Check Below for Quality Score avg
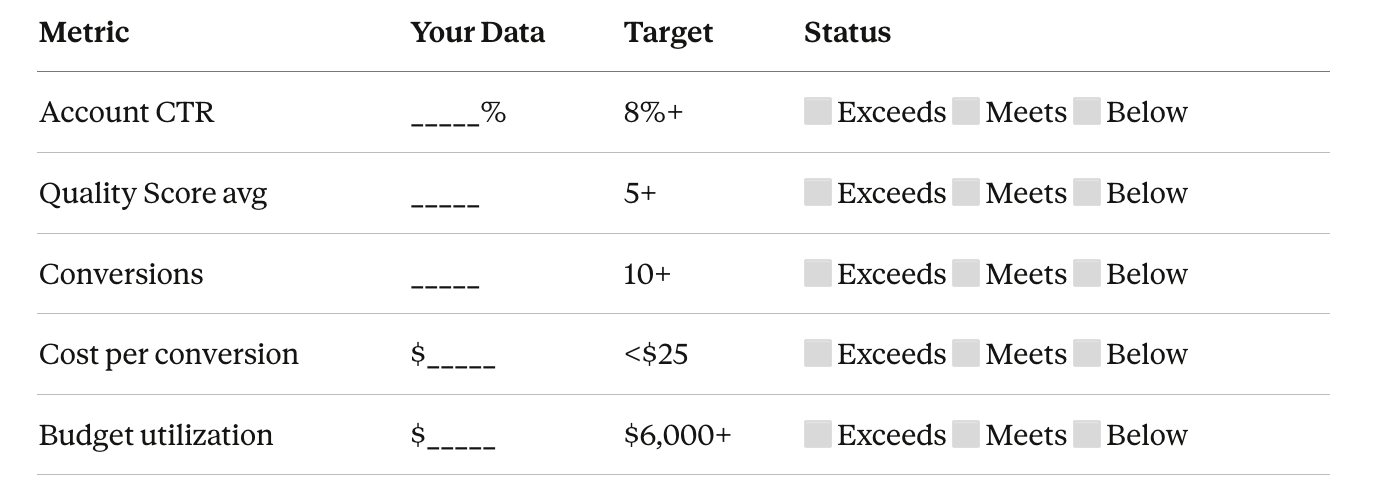This screenshot has height=500, width=1392. [1087, 192]
